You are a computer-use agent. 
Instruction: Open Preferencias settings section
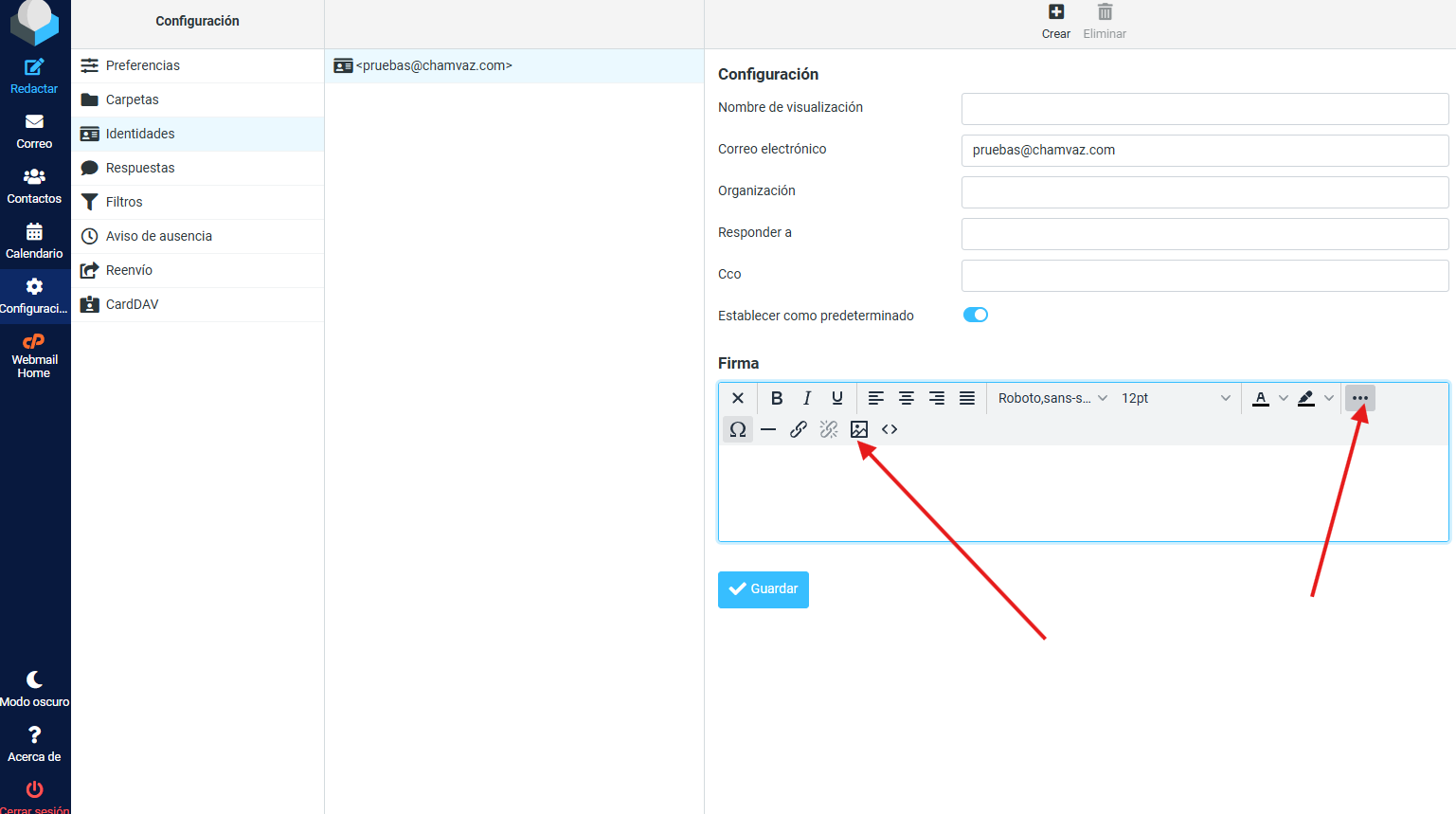[x=143, y=65]
